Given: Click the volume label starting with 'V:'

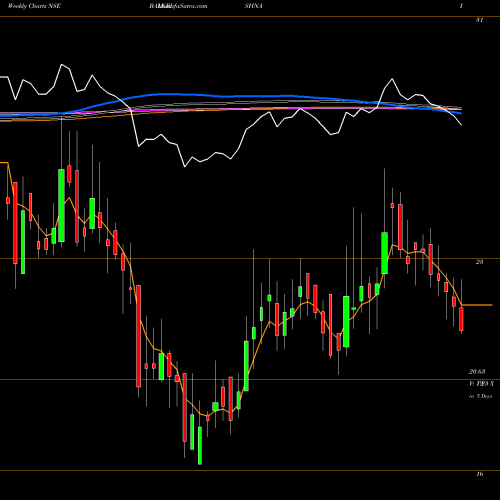Looking at the screenshot, I should click(x=481, y=384).
